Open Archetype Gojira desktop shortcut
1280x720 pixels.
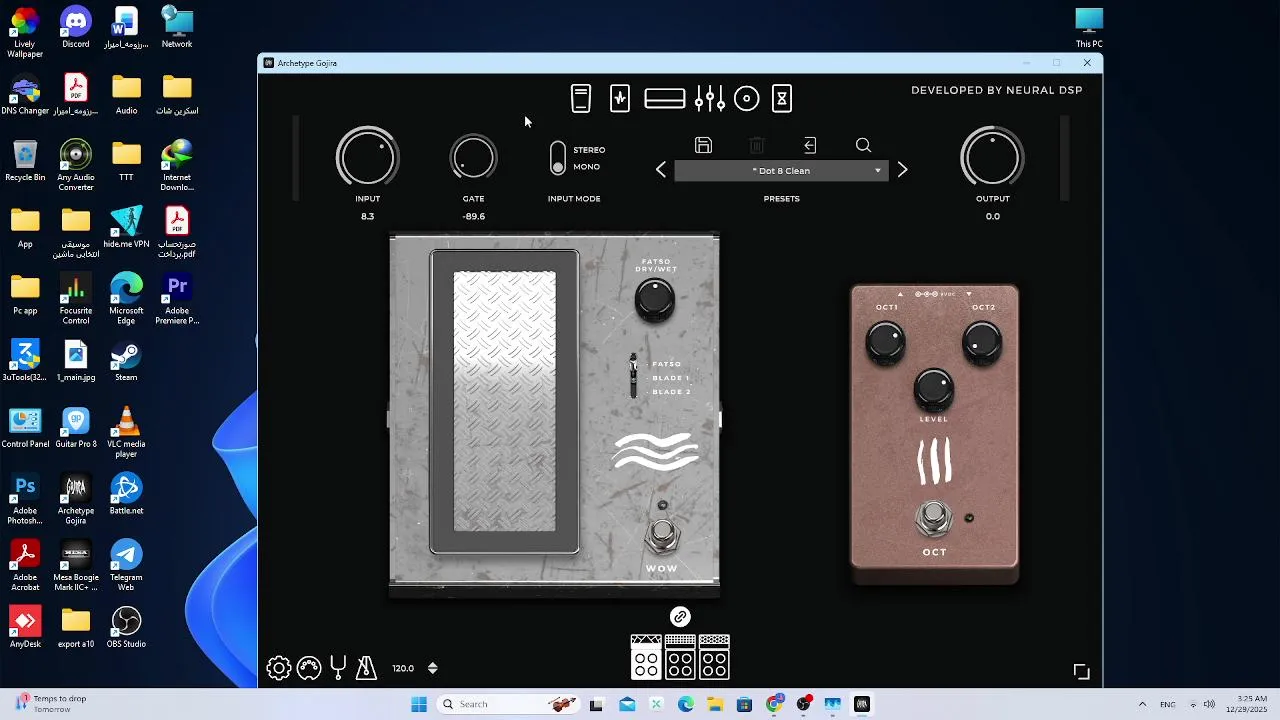[x=76, y=499]
